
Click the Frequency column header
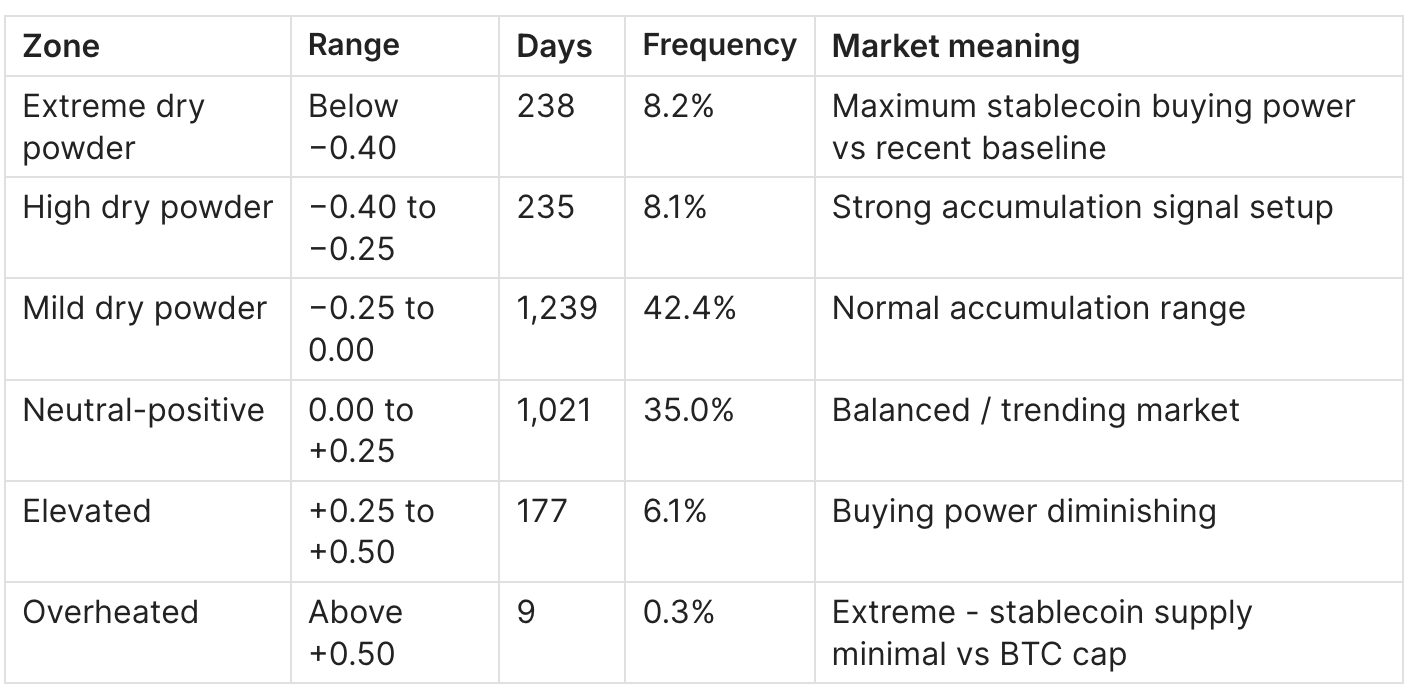(x=719, y=45)
